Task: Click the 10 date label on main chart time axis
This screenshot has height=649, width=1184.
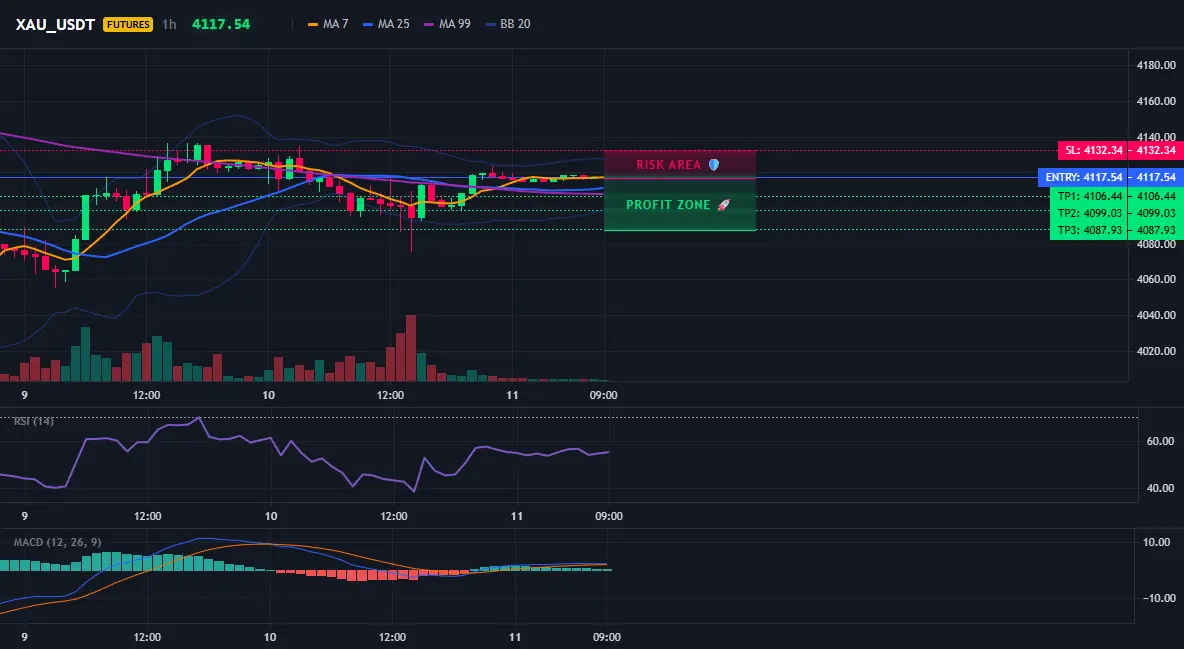Action: (268, 395)
